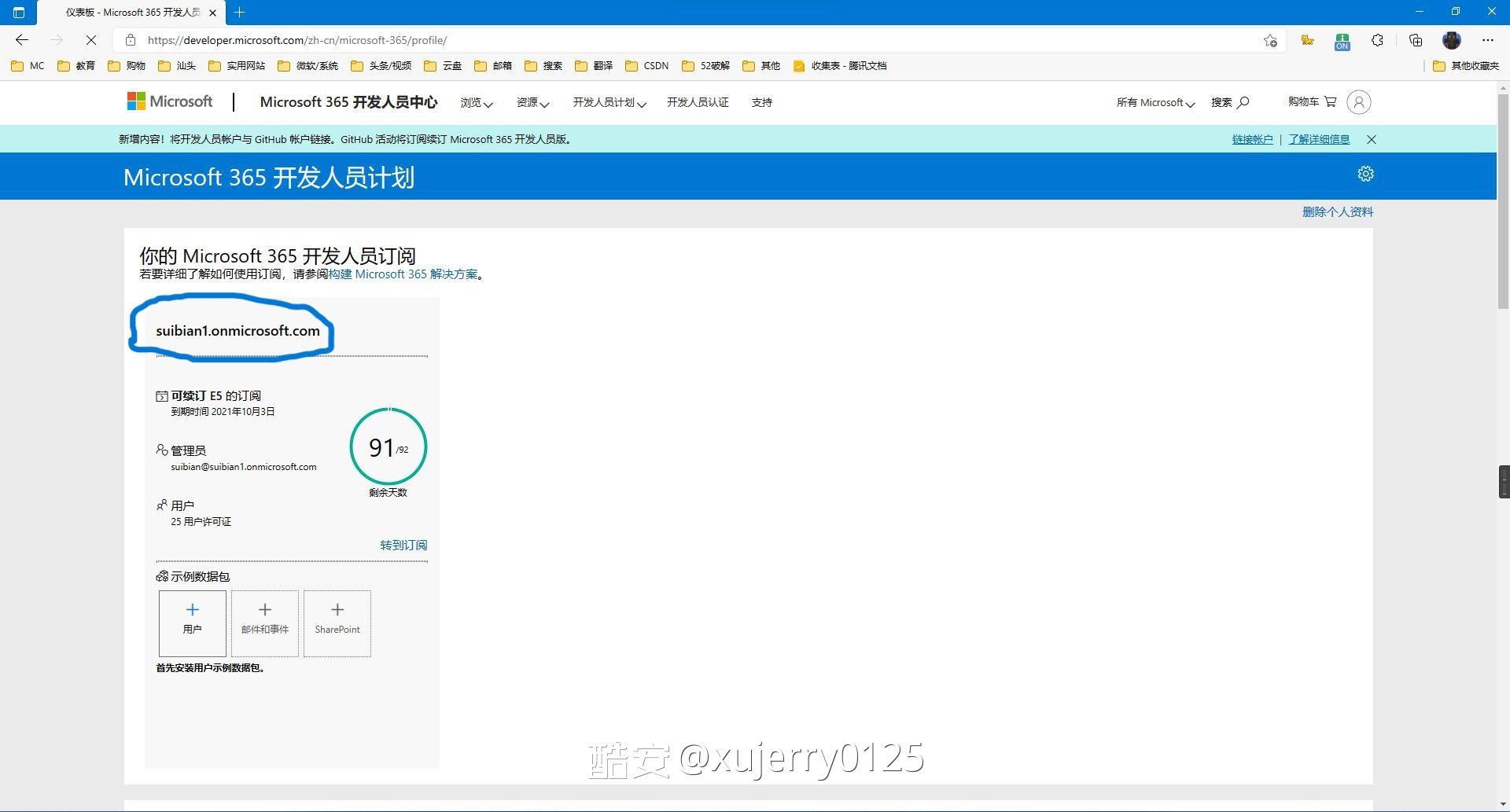
Task: Open the settings gear on the blue banner
Action: (1365, 175)
